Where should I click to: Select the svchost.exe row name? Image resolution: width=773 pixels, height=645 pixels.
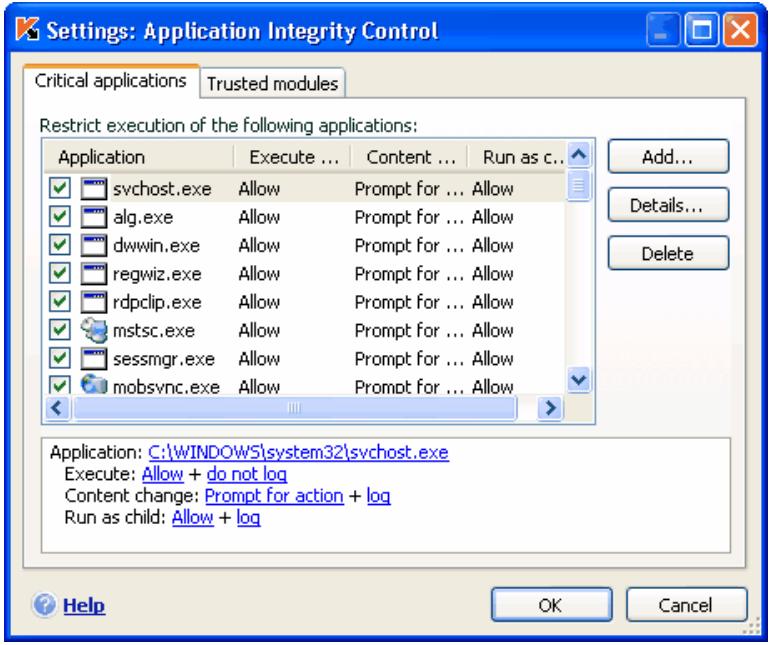tap(162, 189)
